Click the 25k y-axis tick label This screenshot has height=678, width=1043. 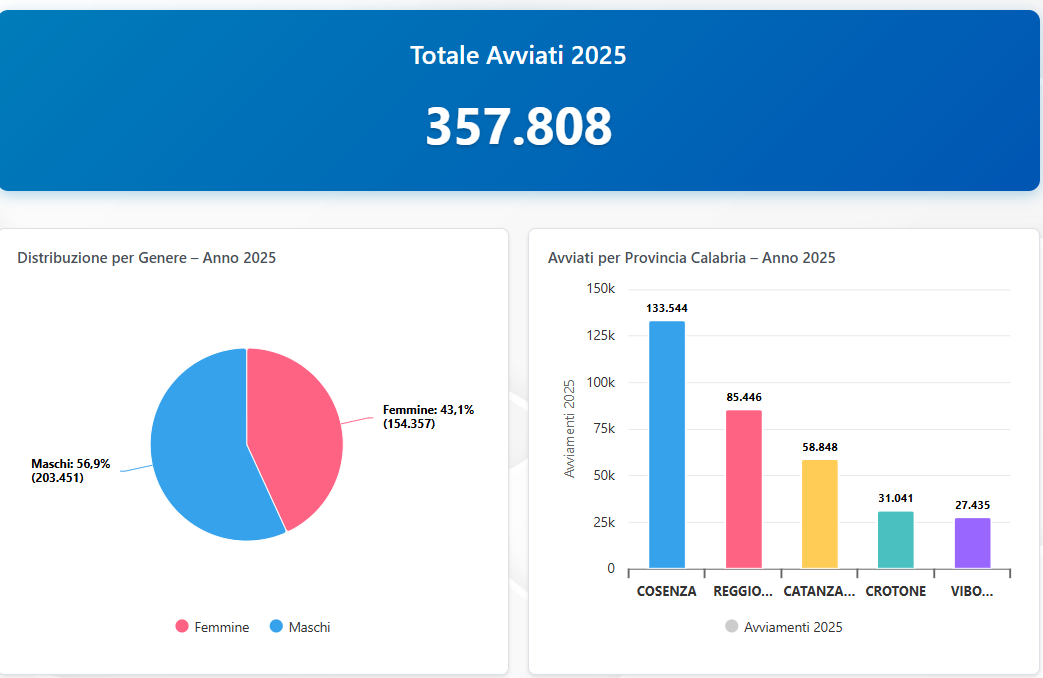(x=604, y=522)
